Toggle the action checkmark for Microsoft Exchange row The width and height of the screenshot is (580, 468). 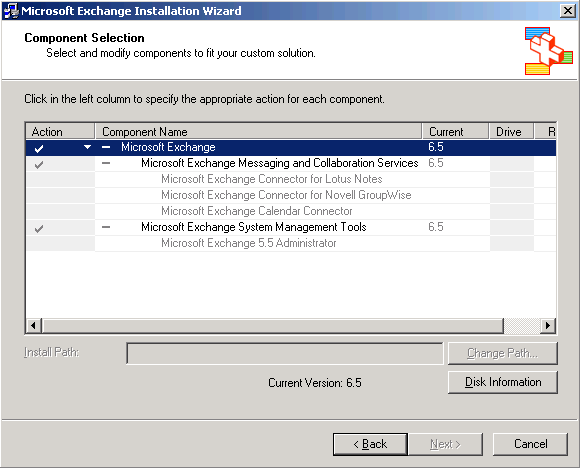[x=39, y=148]
